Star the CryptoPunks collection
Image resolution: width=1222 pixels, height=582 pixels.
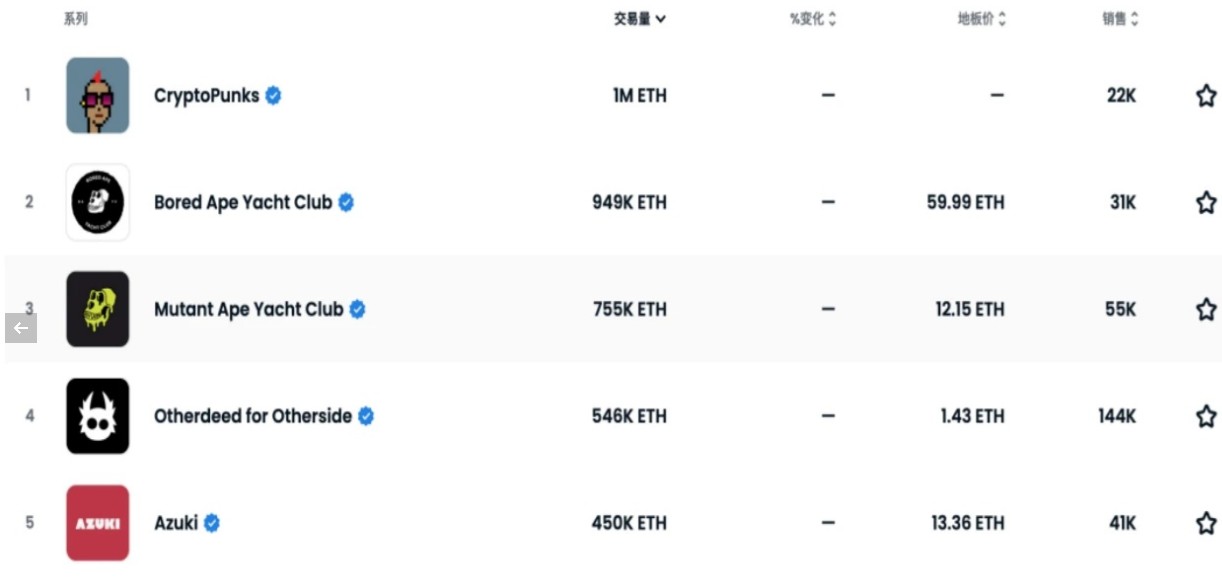[1206, 96]
